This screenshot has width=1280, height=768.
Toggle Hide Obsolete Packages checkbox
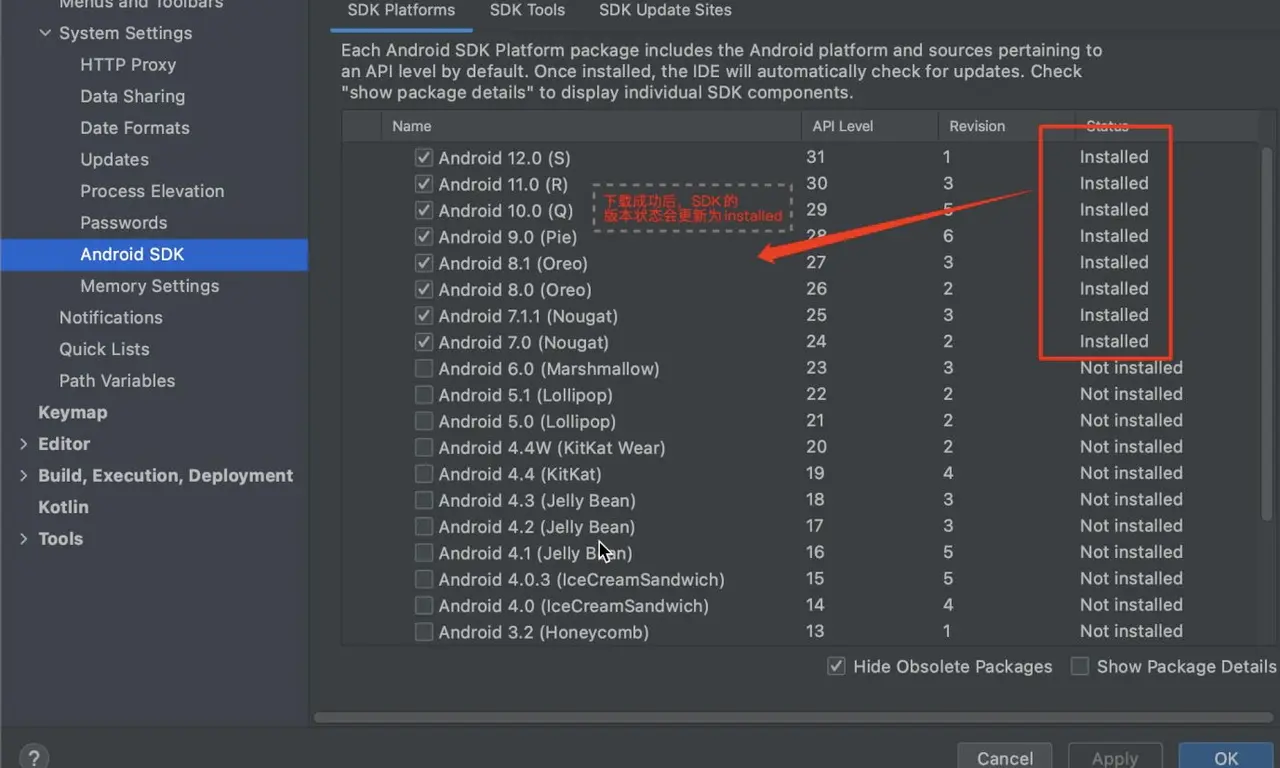tap(836, 666)
